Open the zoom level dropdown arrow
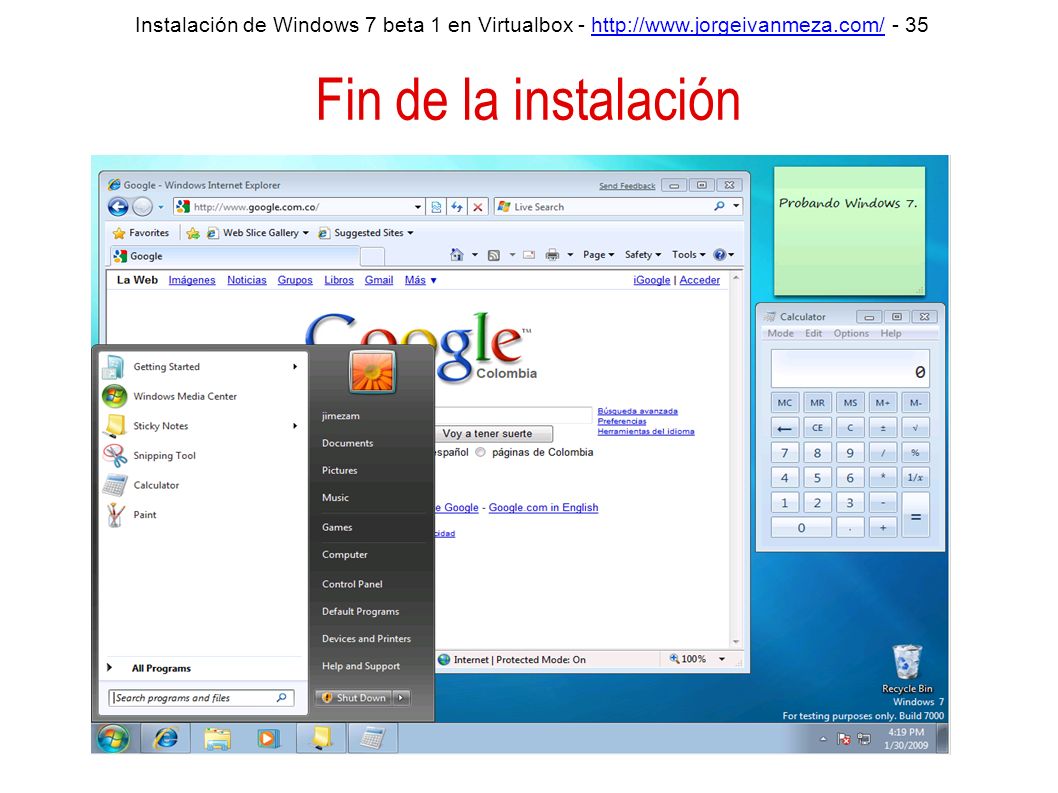Image resolution: width=1058 pixels, height=793 pixels. tap(722, 659)
